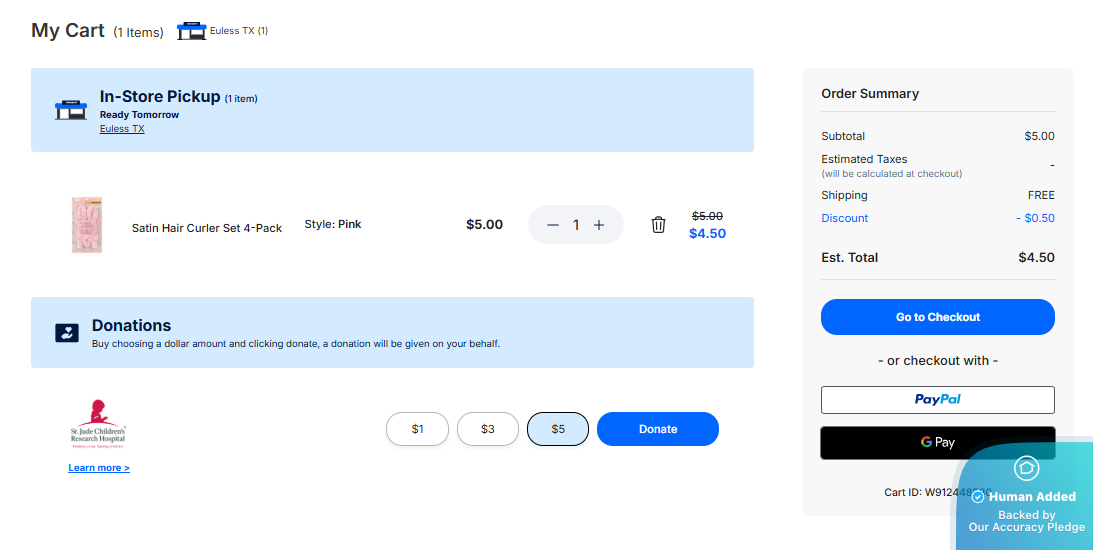Follow the Learn more link
1093x550 pixels.
point(99,468)
